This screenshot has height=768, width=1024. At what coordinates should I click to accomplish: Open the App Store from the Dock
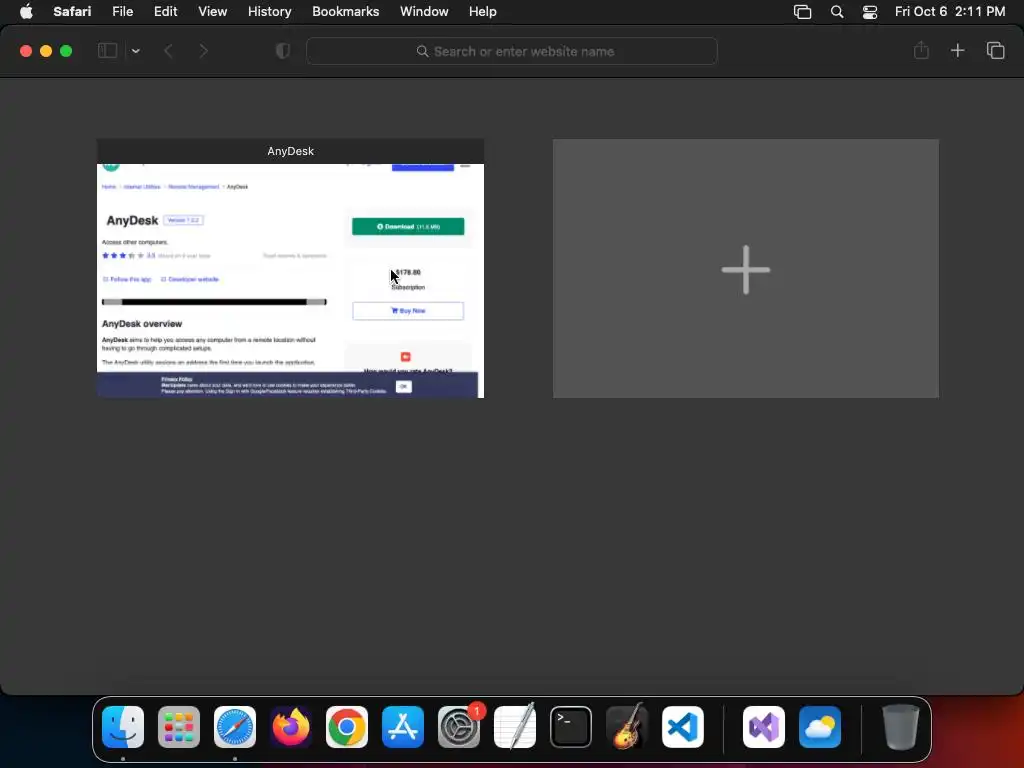click(403, 727)
